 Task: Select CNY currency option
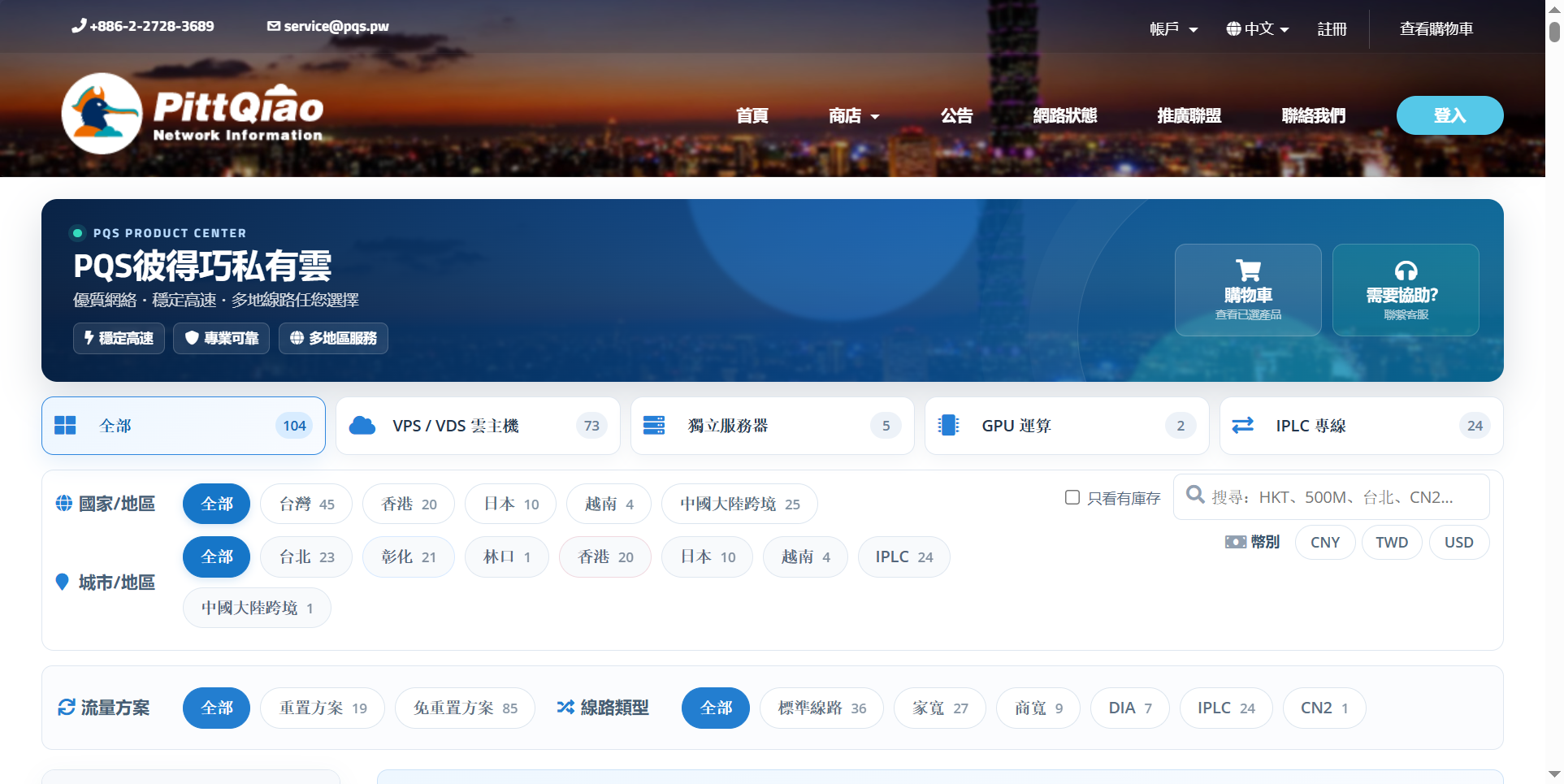point(1325,543)
